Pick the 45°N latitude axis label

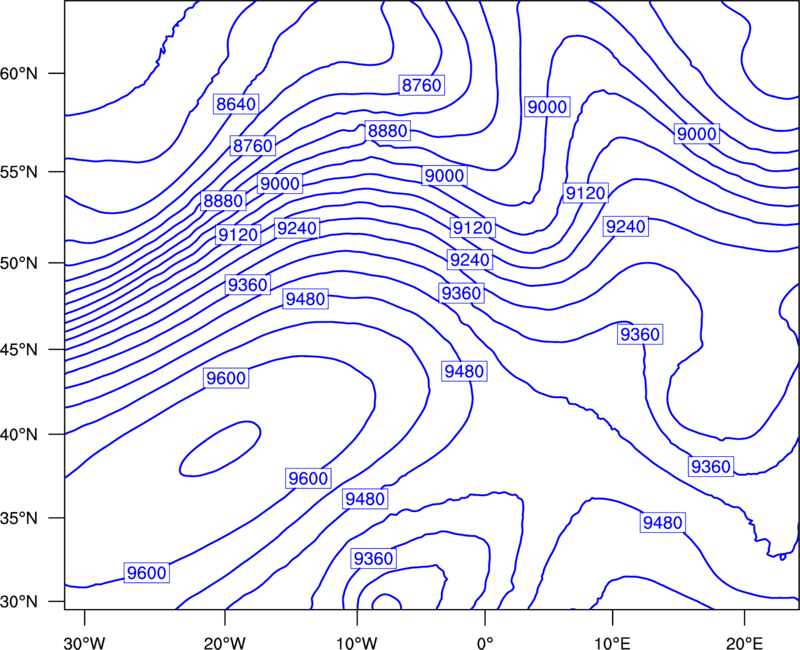pyautogui.click(x=19, y=350)
